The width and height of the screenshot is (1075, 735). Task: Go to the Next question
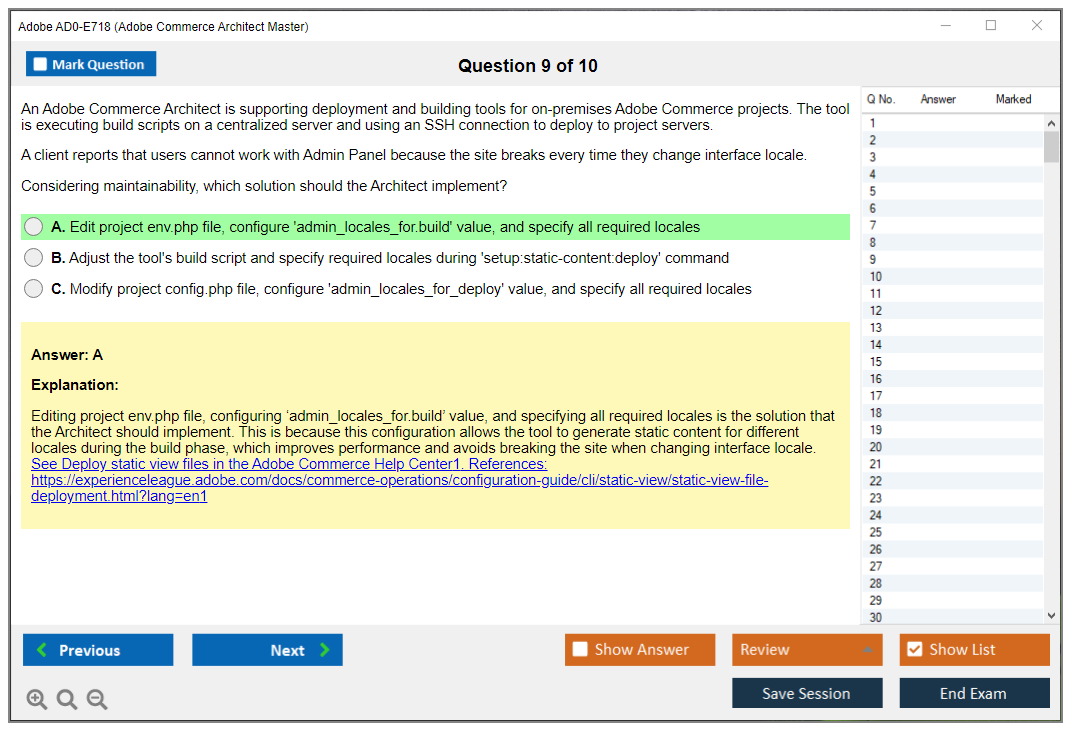click(x=267, y=650)
